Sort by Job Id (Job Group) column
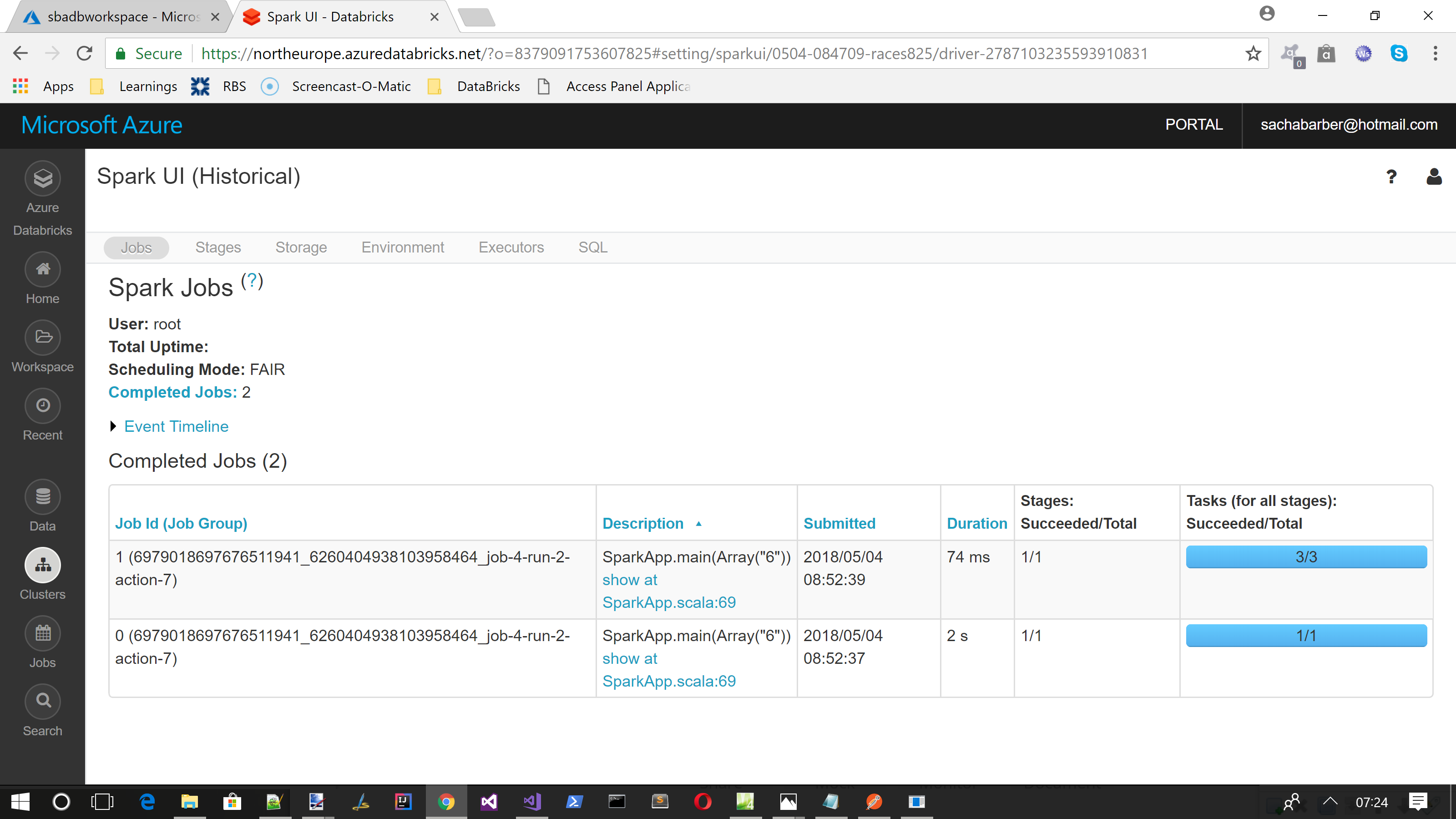Image resolution: width=1456 pixels, height=819 pixels. pos(182,523)
